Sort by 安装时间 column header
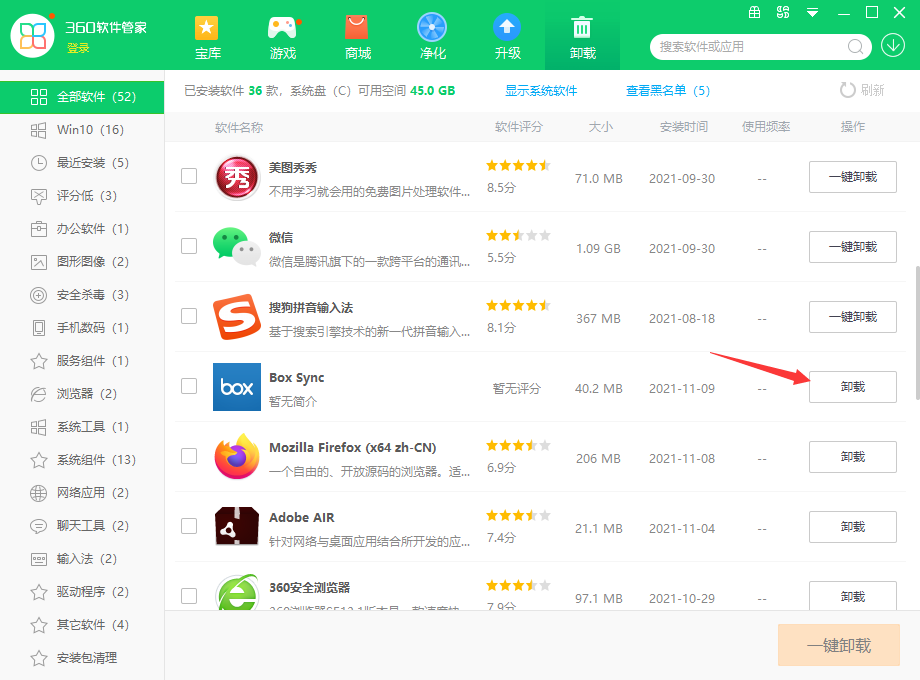 pyautogui.click(x=684, y=127)
